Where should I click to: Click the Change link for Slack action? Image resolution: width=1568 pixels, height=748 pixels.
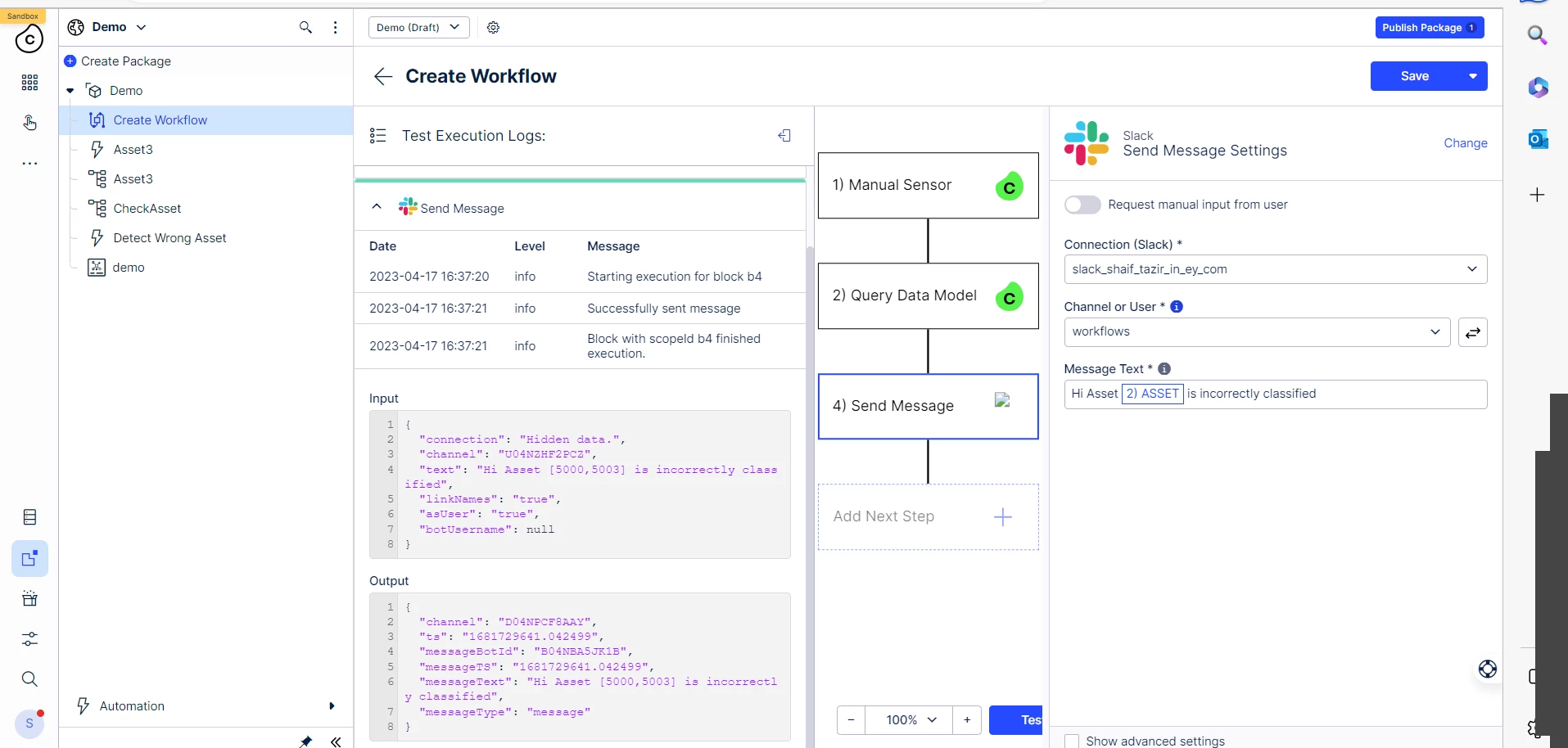[1465, 143]
